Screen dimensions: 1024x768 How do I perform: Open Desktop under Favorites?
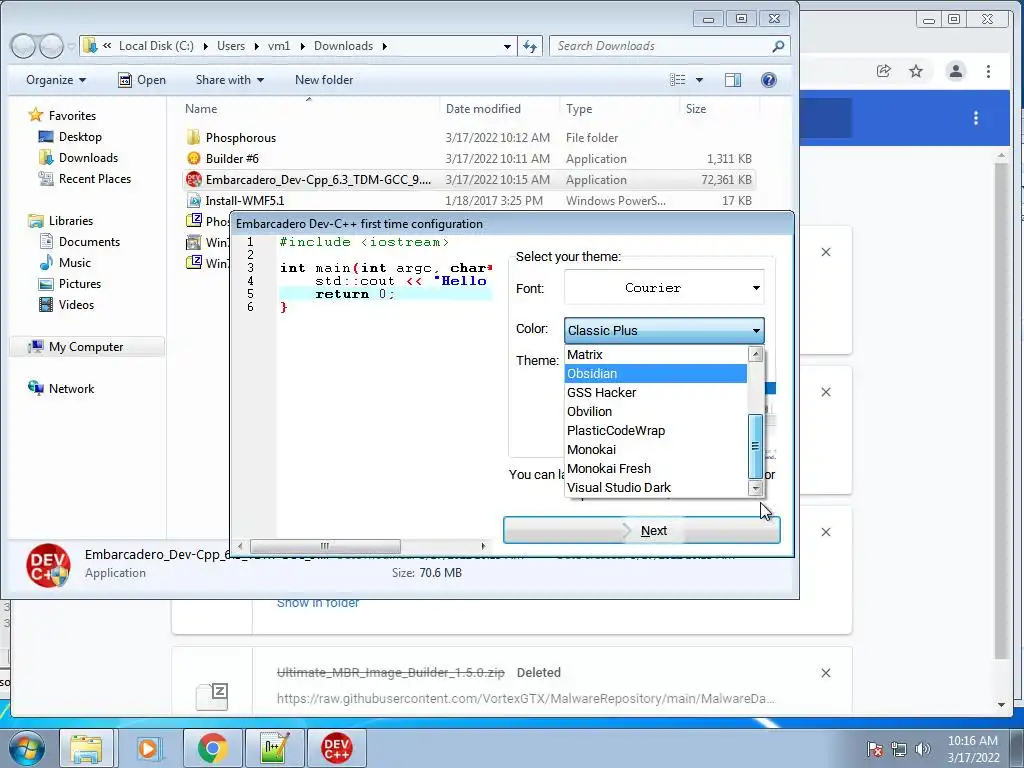pos(80,136)
